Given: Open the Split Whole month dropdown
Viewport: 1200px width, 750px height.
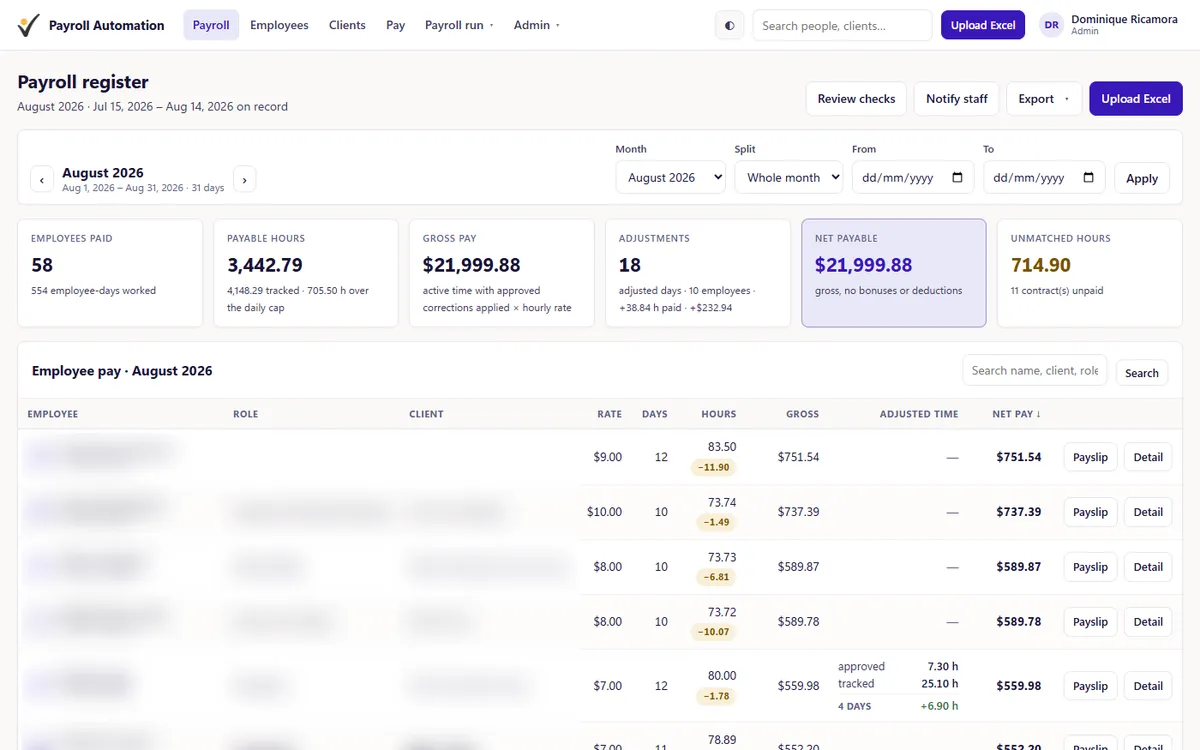Looking at the screenshot, I should pyautogui.click(x=791, y=177).
